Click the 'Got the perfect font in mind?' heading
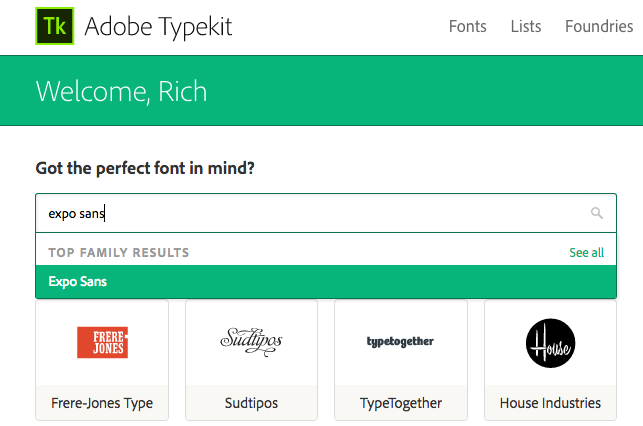 click(145, 168)
